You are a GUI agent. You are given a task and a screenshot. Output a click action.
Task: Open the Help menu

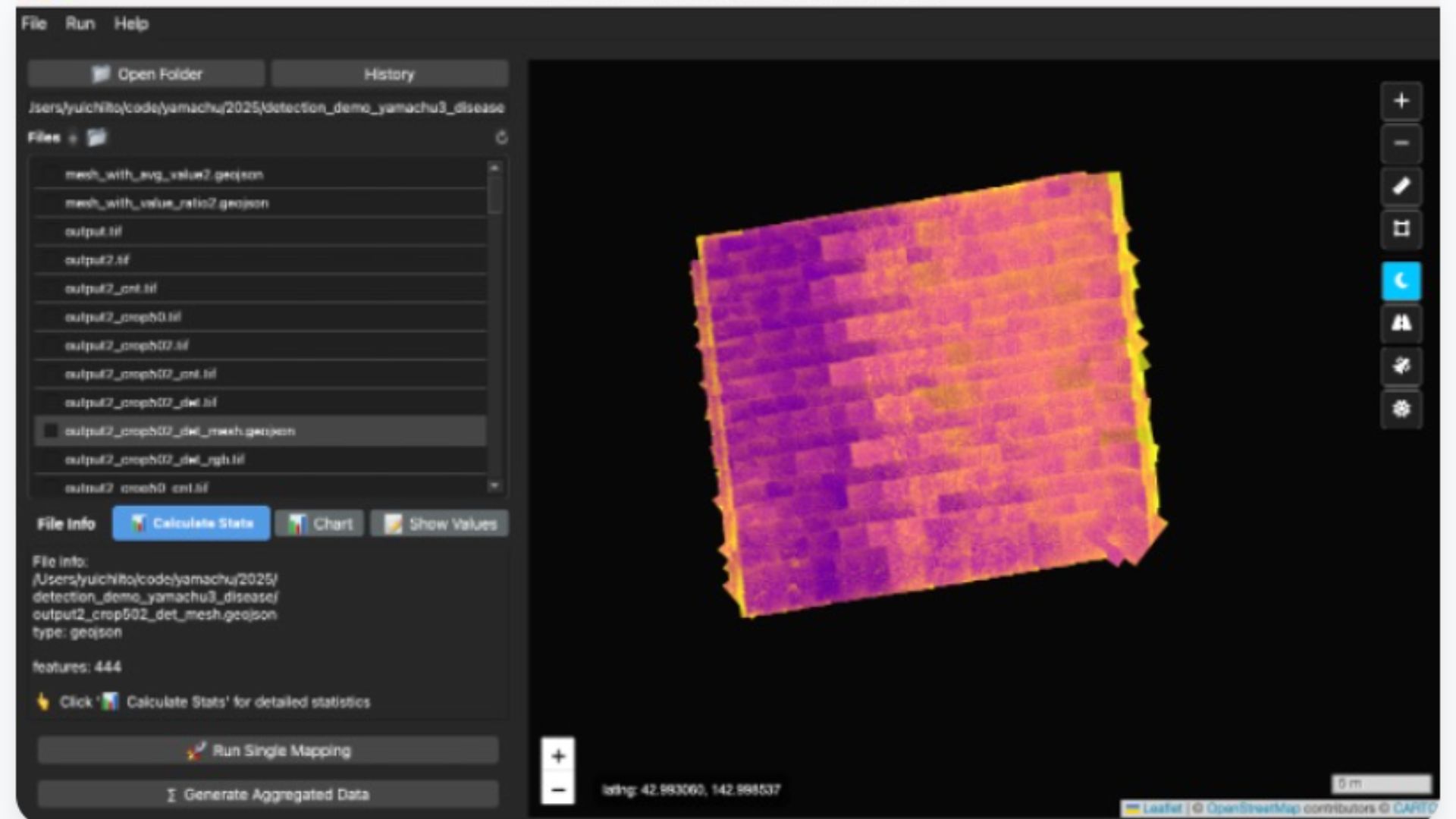[132, 24]
